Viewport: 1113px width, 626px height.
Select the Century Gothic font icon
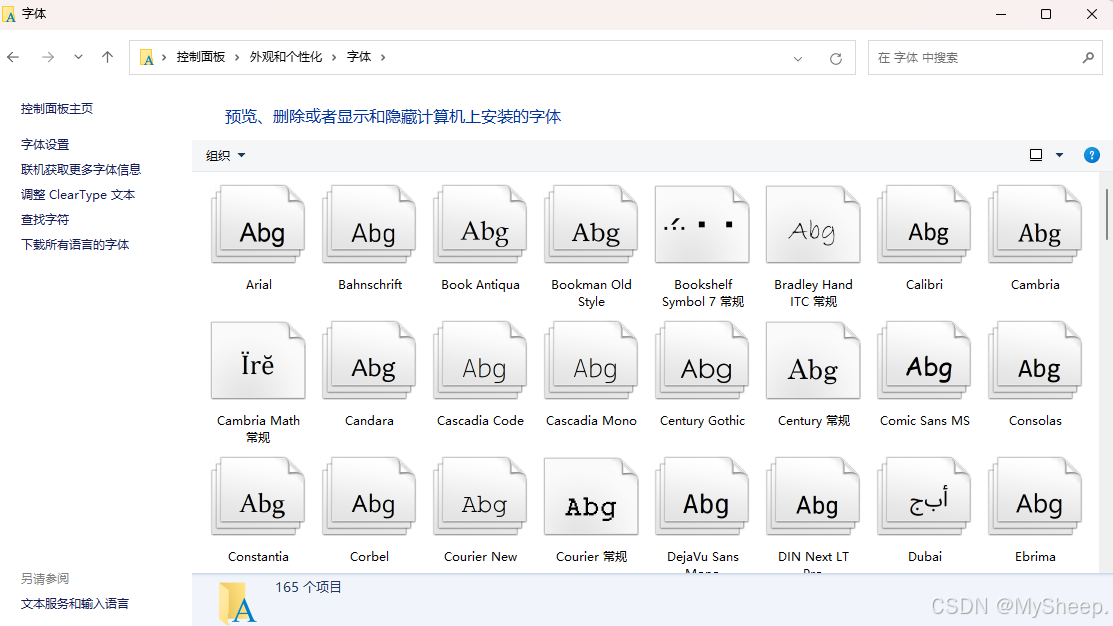[x=702, y=361]
